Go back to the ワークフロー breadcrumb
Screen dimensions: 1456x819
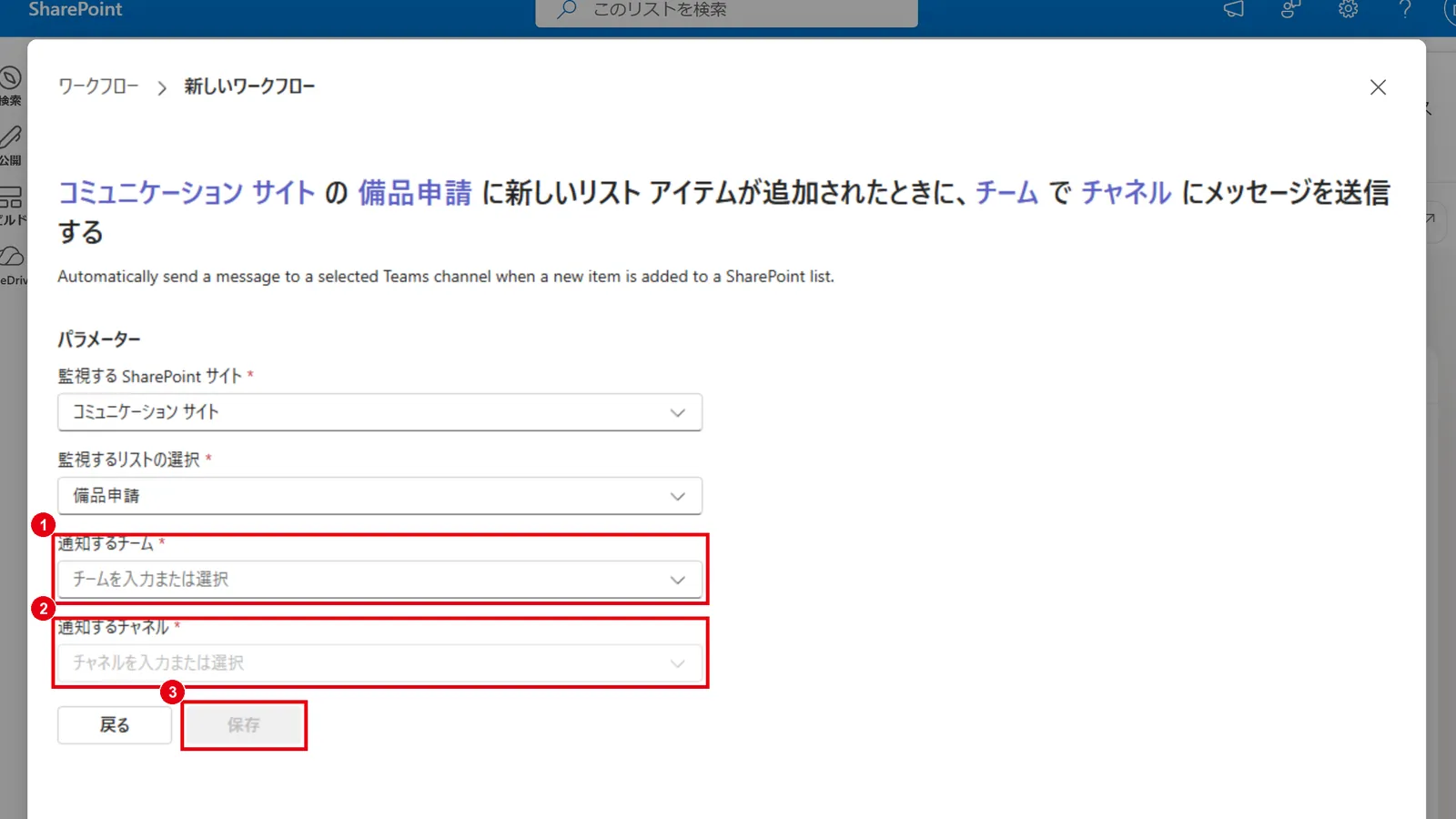[98, 86]
